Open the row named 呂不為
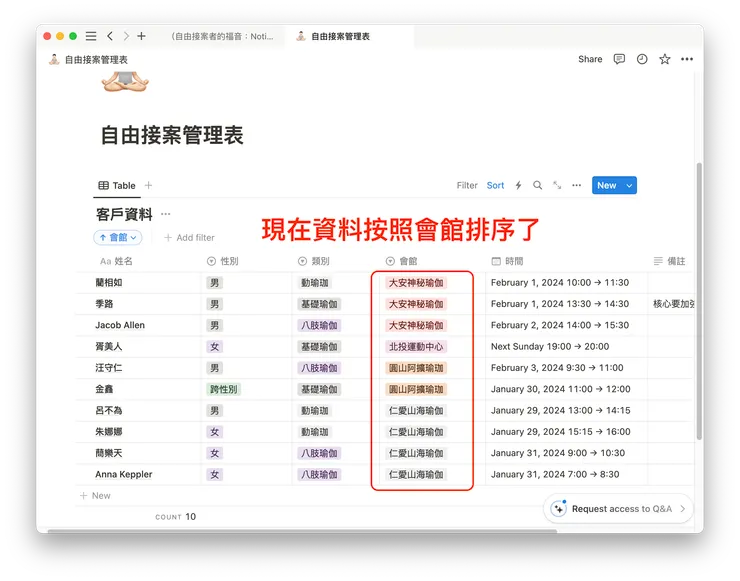Viewport: 740px width, 581px height. click(109, 410)
